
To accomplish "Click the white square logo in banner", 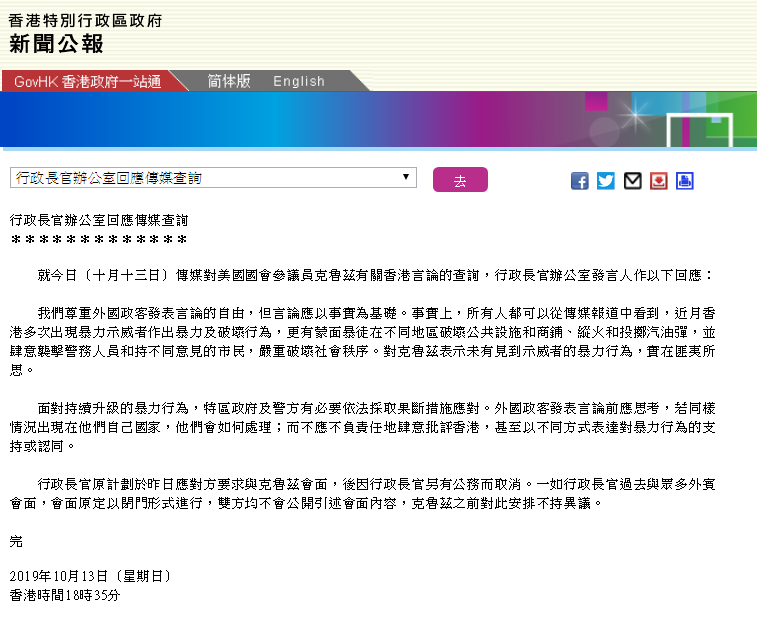I will [x=699, y=127].
